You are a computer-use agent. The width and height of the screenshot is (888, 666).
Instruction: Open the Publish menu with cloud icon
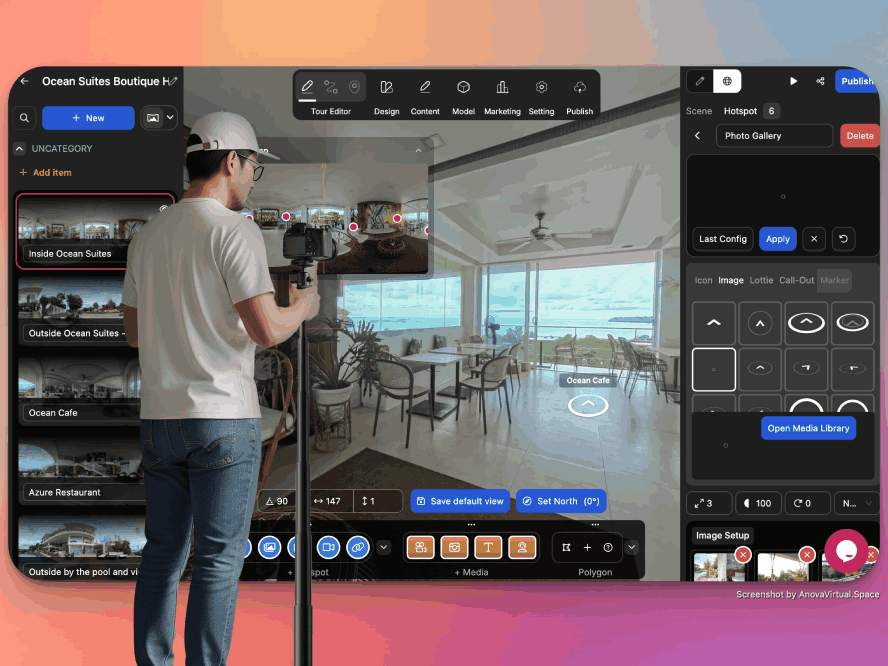pos(579,96)
